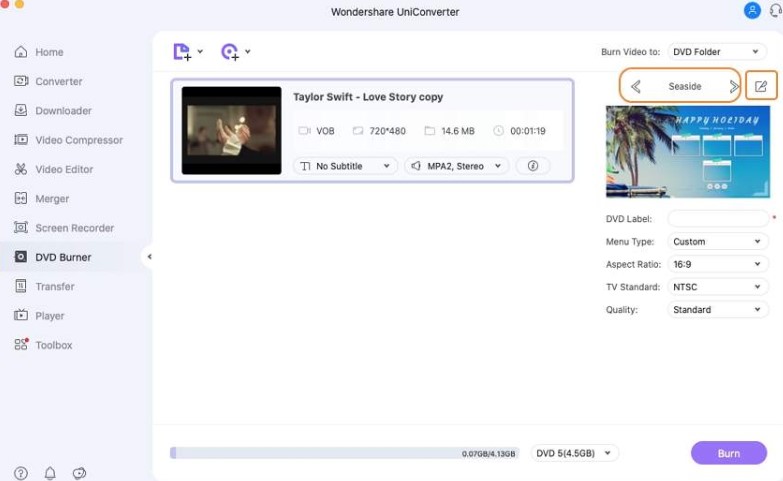783x481 pixels.
Task: Open Screen Recorder section
Action: point(74,228)
